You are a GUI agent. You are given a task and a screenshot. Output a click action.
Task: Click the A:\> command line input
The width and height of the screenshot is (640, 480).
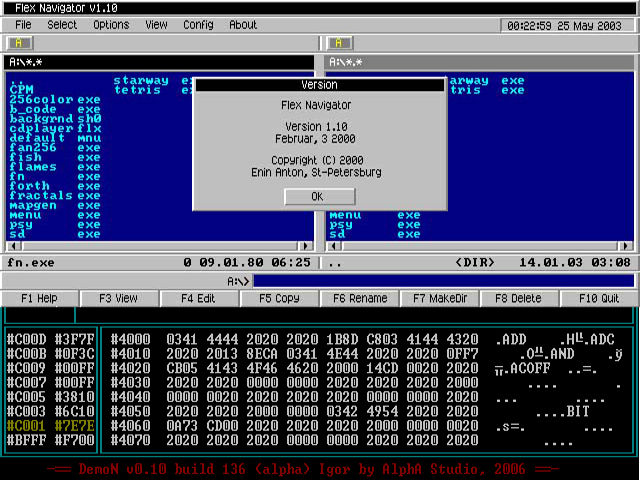point(444,281)
